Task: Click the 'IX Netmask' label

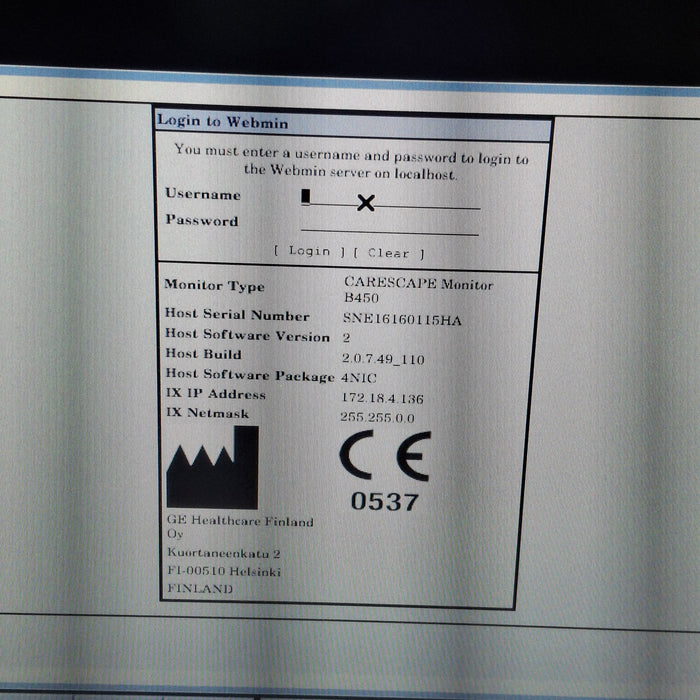Action: [x=208, y=412]
